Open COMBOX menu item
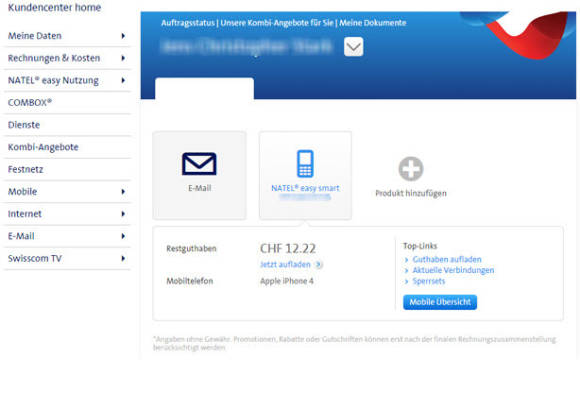 pos(30,103)
